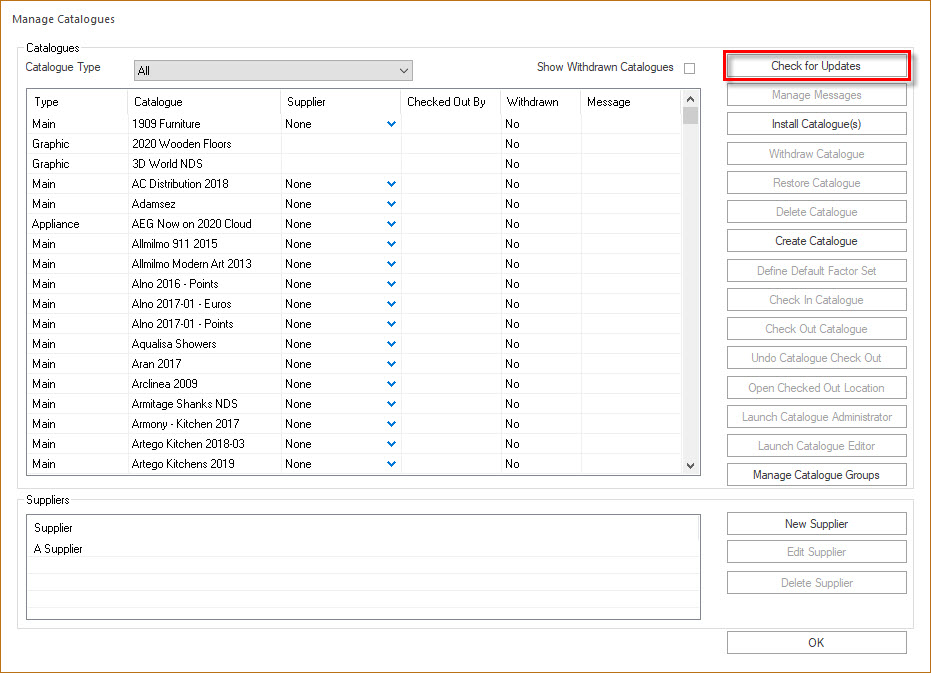Open supplier dropdown for Armitage Shanks NDS
Screen dimensions: 931x673
pyautogui.click(x=389, y=404)
